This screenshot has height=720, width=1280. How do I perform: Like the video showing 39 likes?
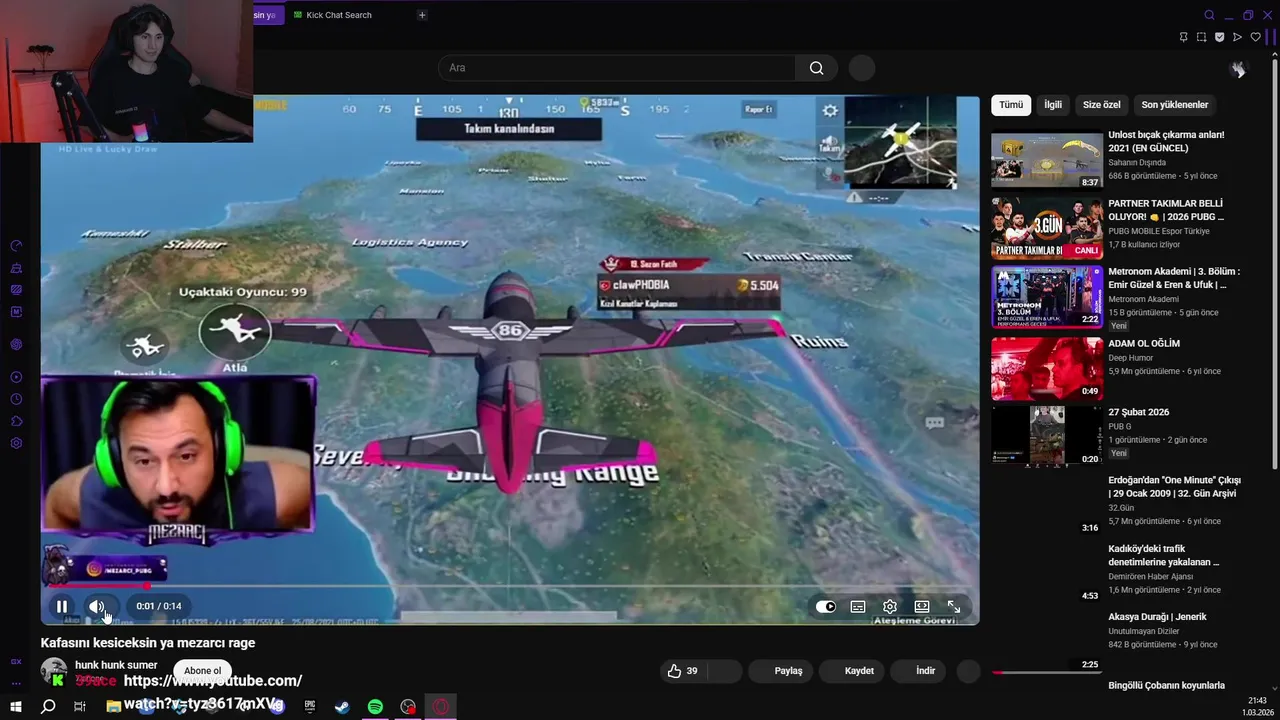(683, 671)
